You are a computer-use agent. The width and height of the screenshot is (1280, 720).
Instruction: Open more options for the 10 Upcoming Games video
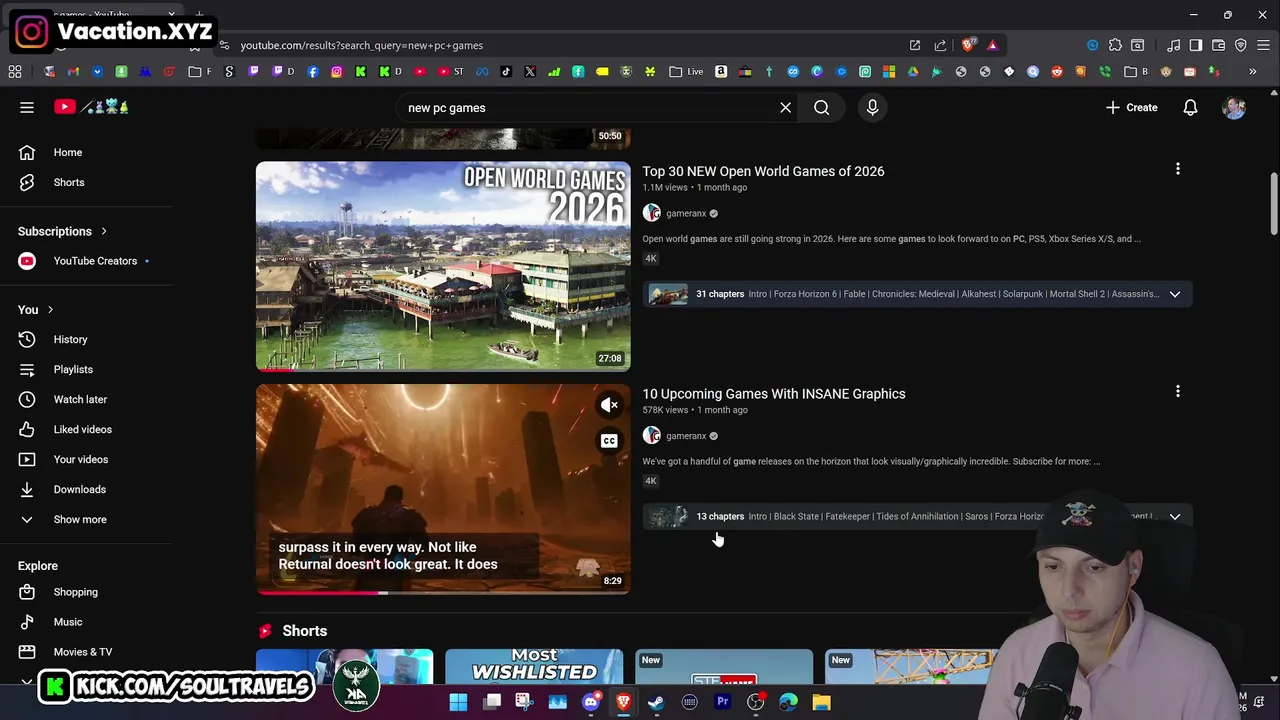[x=1177, y=392]
